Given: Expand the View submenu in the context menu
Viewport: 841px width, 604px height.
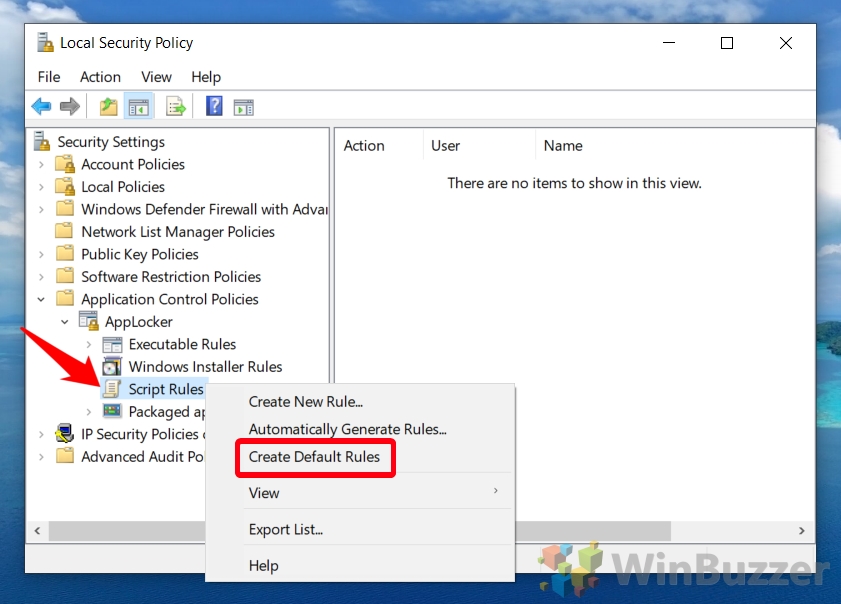Looking at the screenshot, I should [x=264, y=493].
